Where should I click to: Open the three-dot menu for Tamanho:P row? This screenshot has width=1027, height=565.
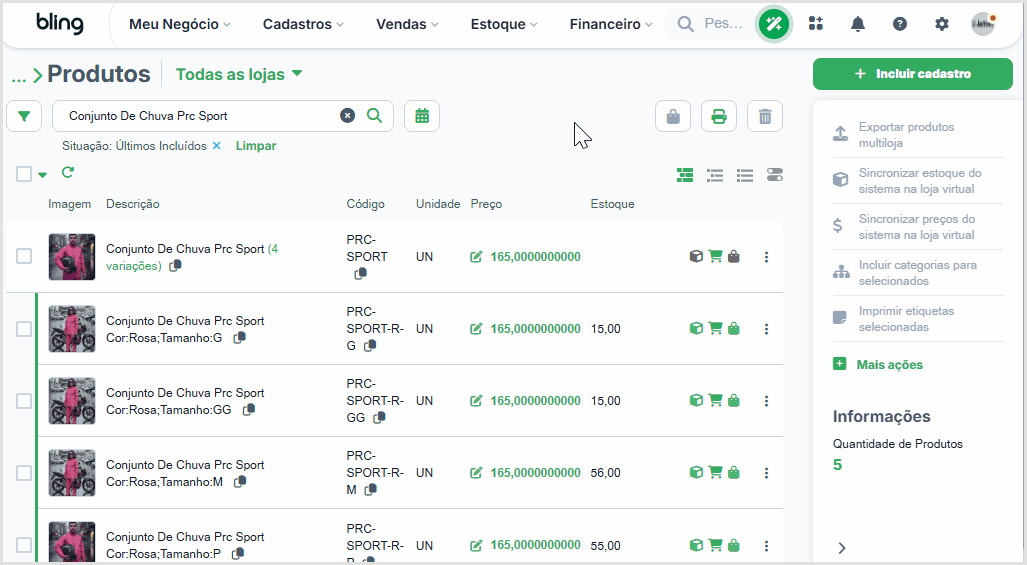tap(766, 545)
